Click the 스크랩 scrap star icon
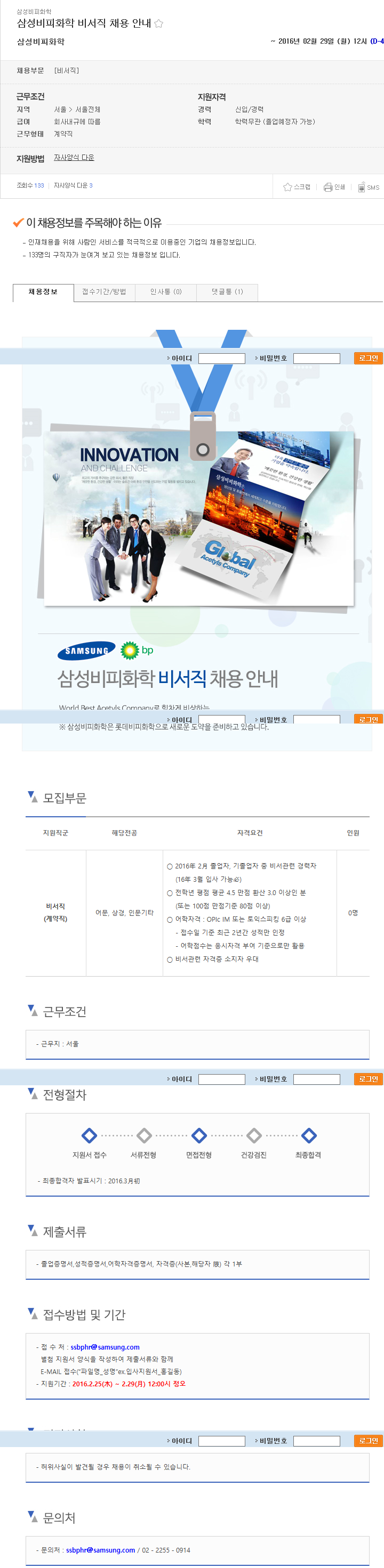The image size is (384, 1568). [x=287, y=187]
